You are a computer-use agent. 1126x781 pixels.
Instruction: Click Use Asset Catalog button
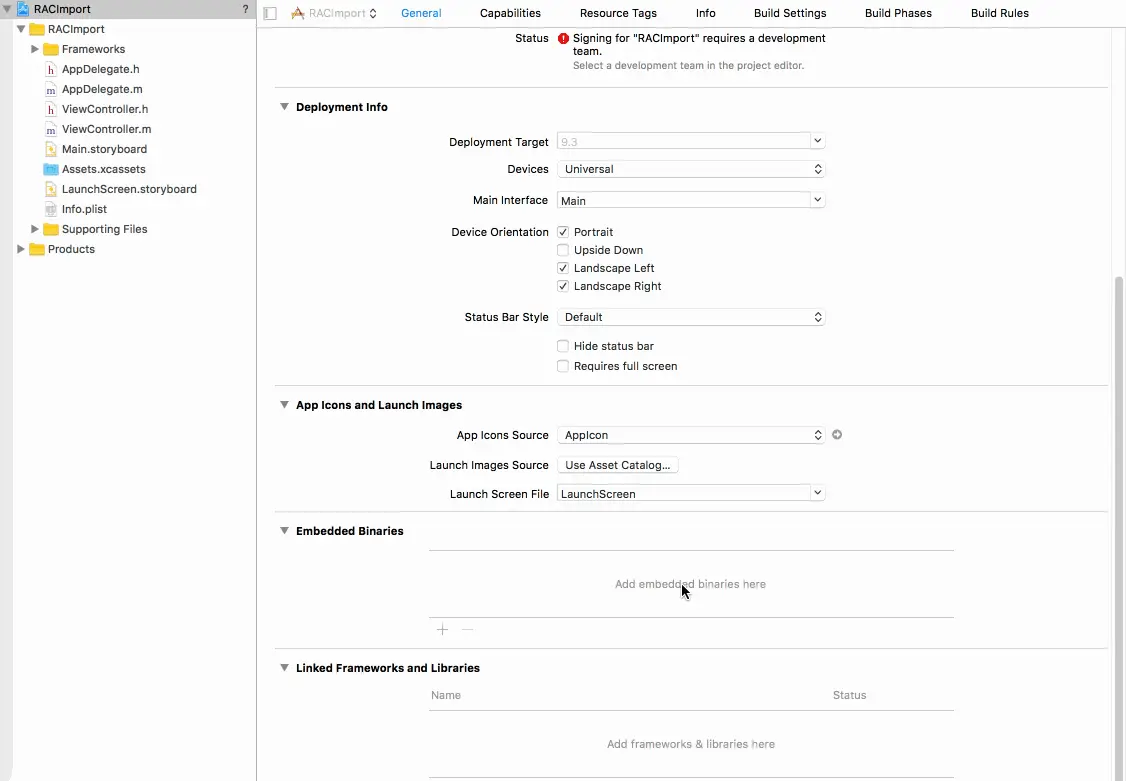(x=618, y=465)
